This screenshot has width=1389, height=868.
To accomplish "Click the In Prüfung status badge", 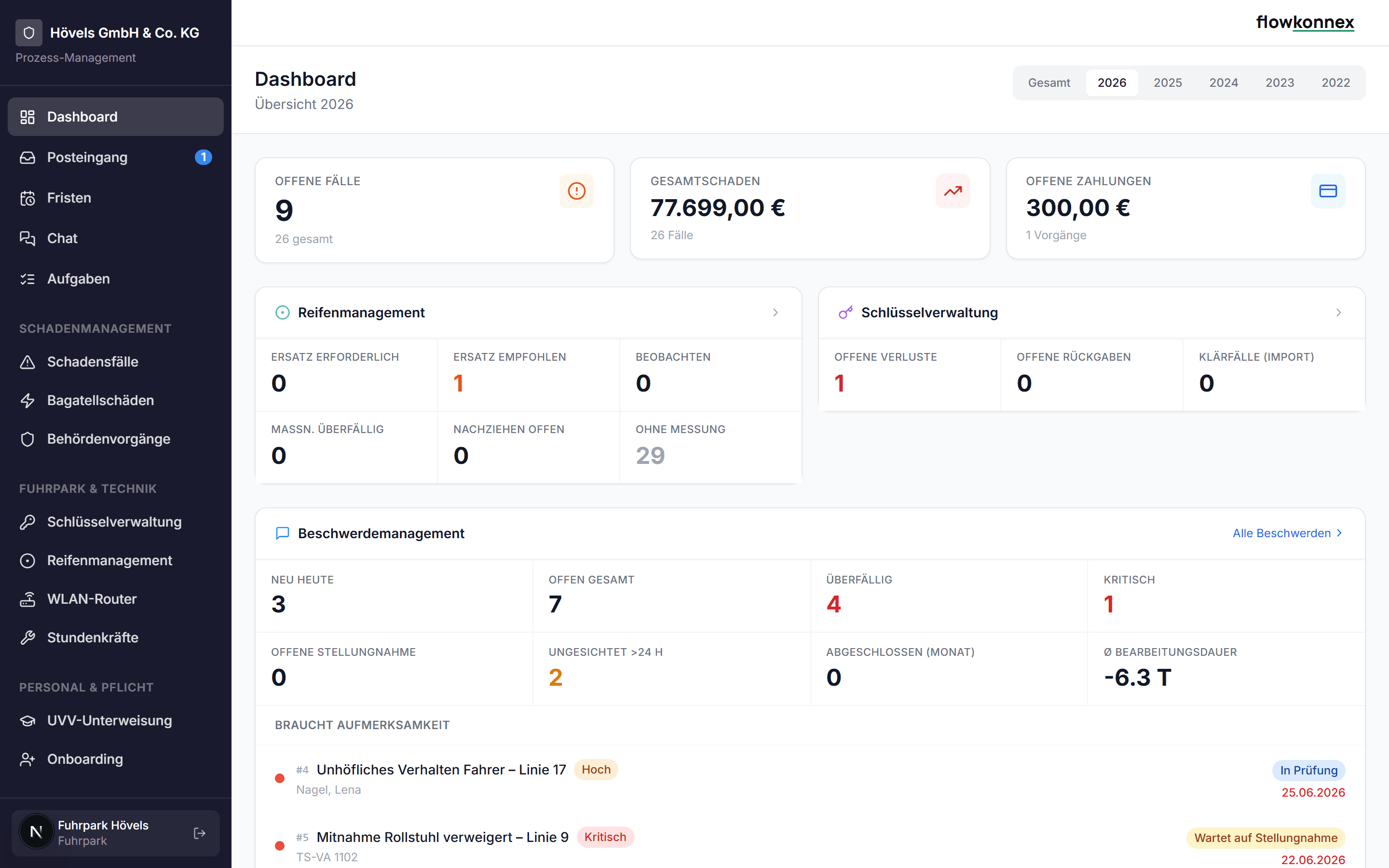I will tap(1308, 771).
